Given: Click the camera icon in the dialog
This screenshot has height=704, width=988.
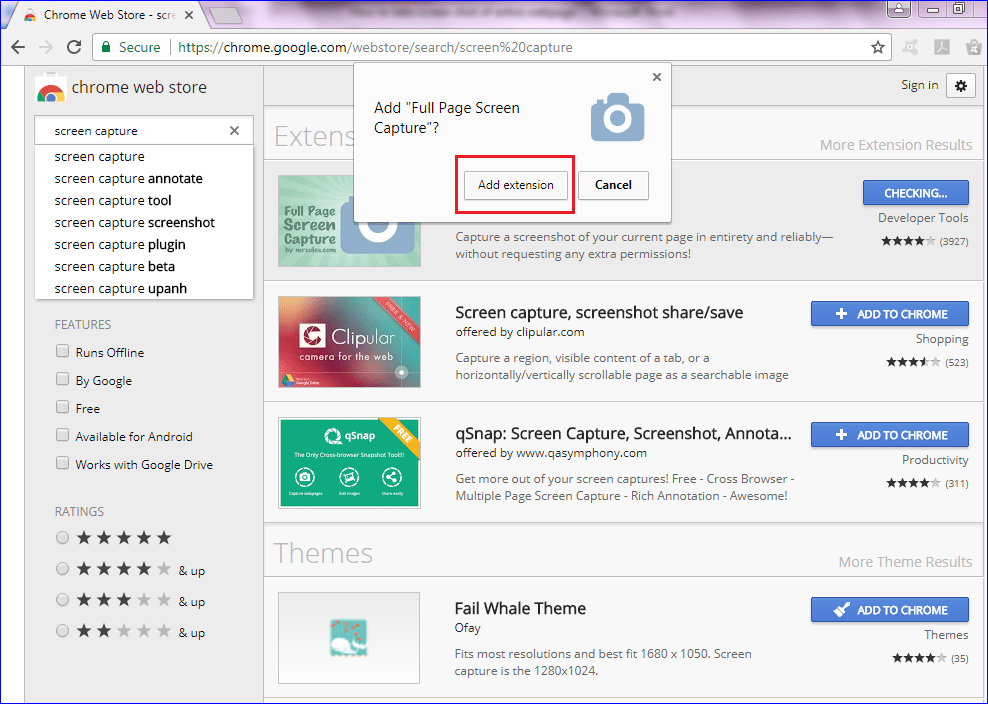Looking at the screenshot, I should 618,117.
